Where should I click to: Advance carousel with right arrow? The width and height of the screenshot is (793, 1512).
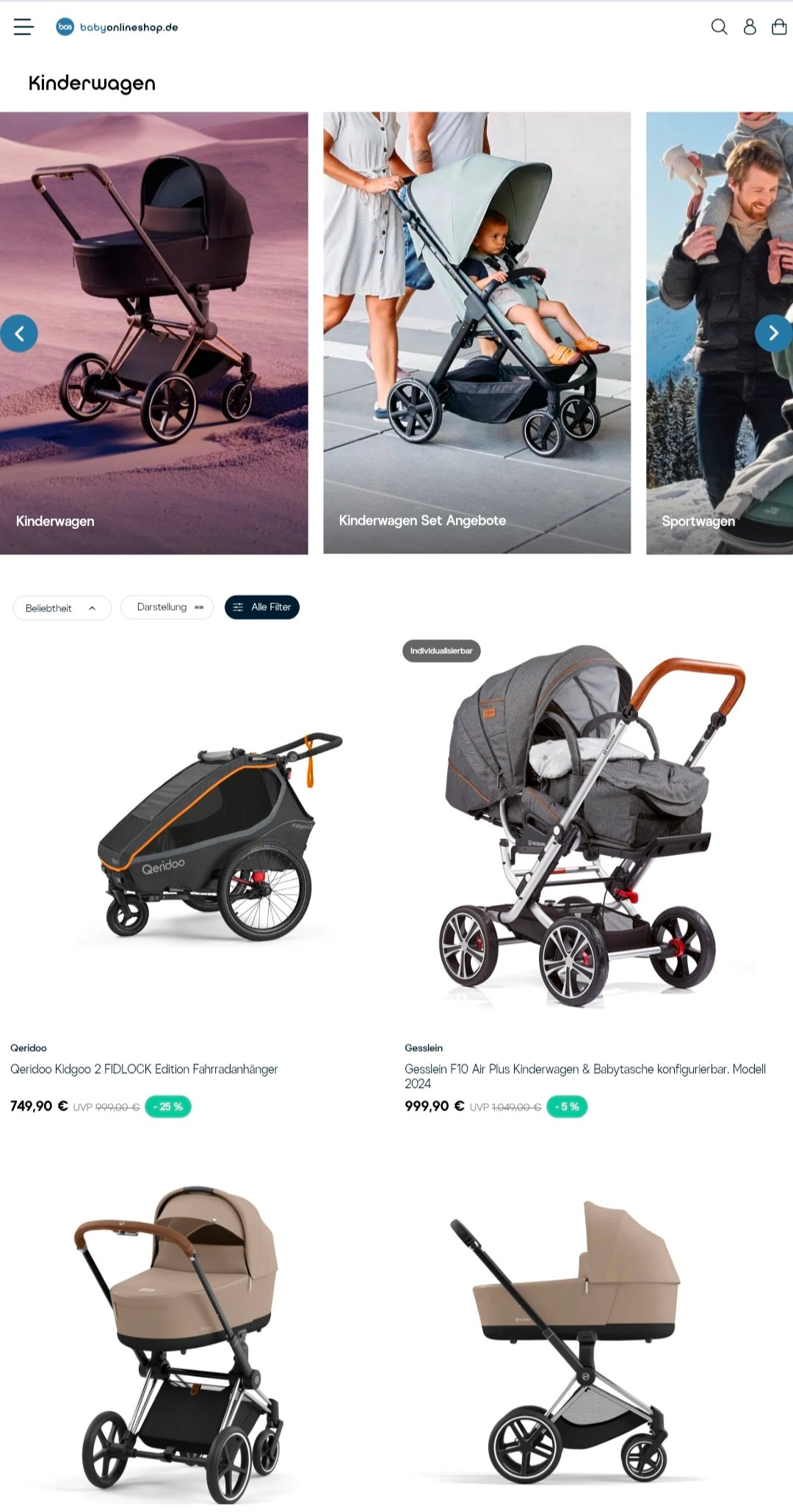[x=773, y=333]
